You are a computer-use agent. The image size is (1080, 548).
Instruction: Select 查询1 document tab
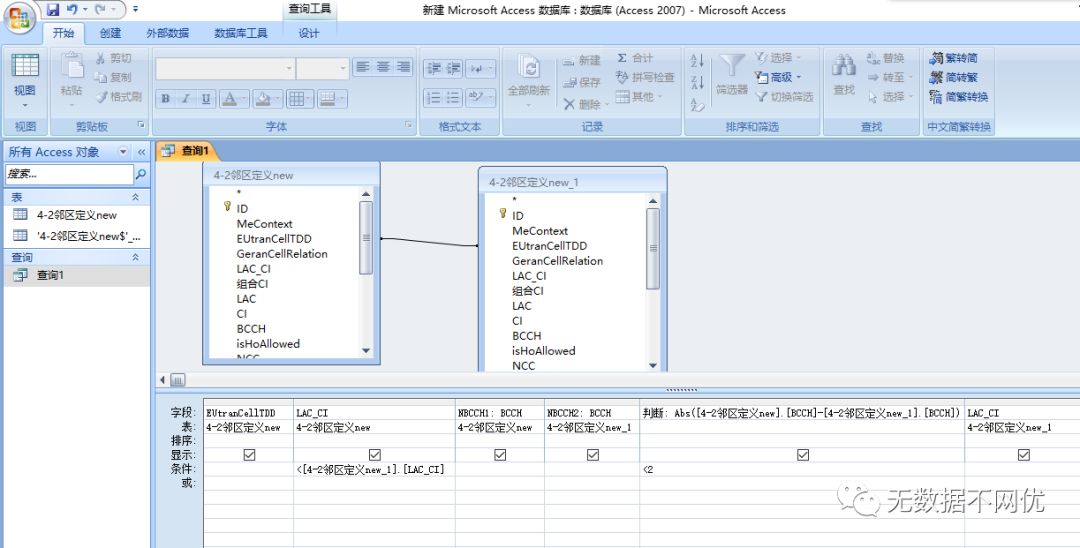coord(186,151)
